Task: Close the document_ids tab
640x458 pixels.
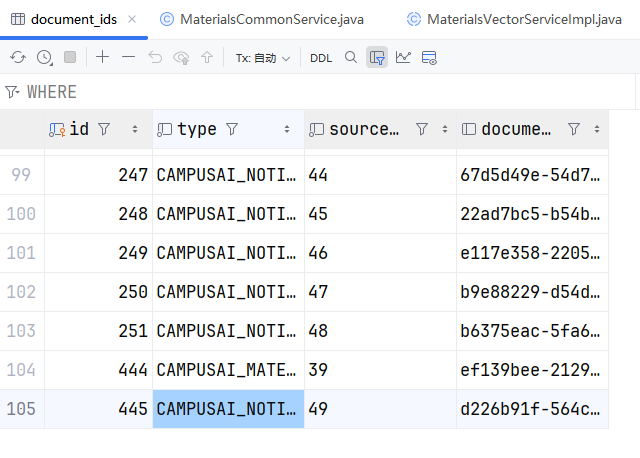Action: pyautogui.click(x=132, y=19)
